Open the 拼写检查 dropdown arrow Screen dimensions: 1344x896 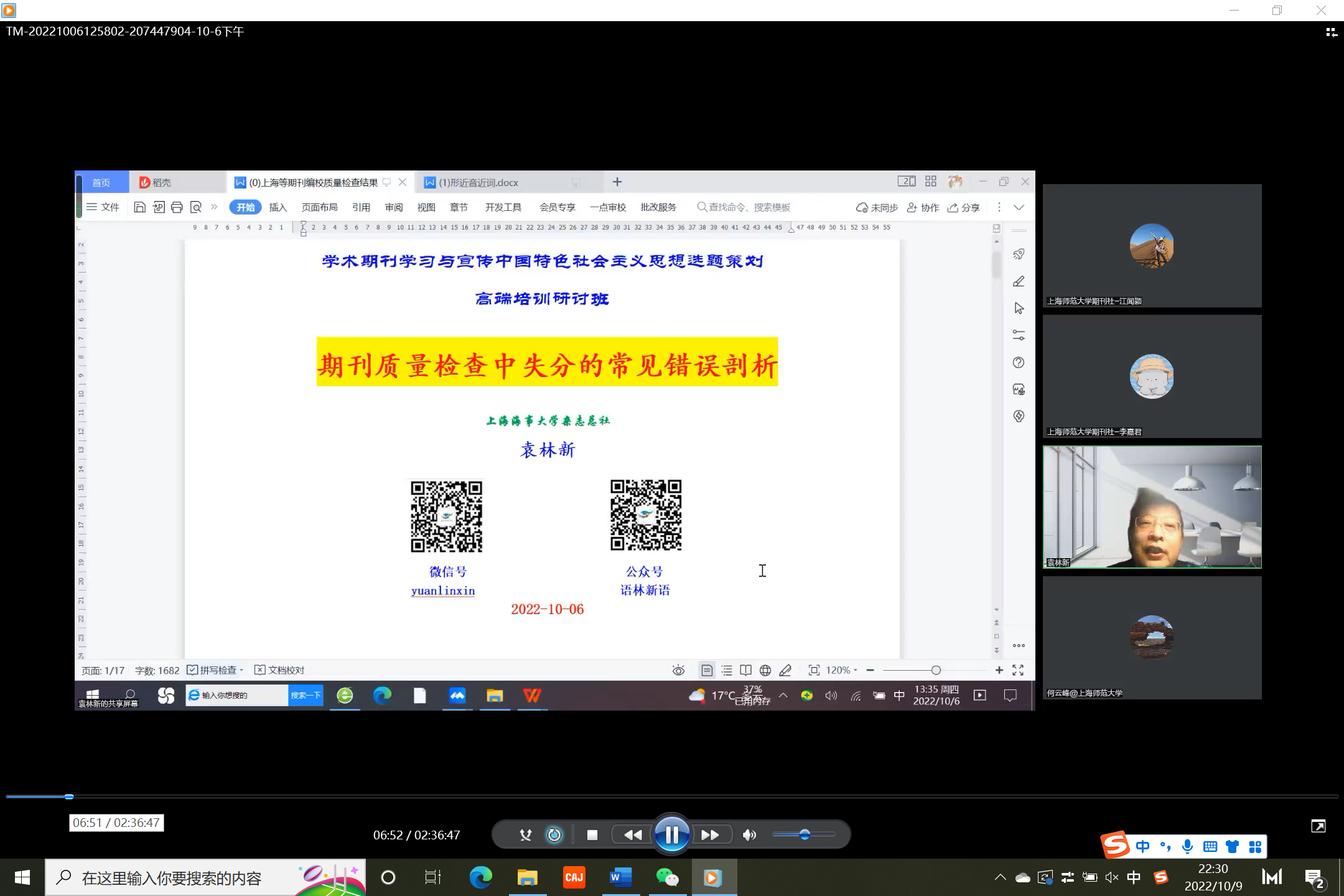point(241,670)
